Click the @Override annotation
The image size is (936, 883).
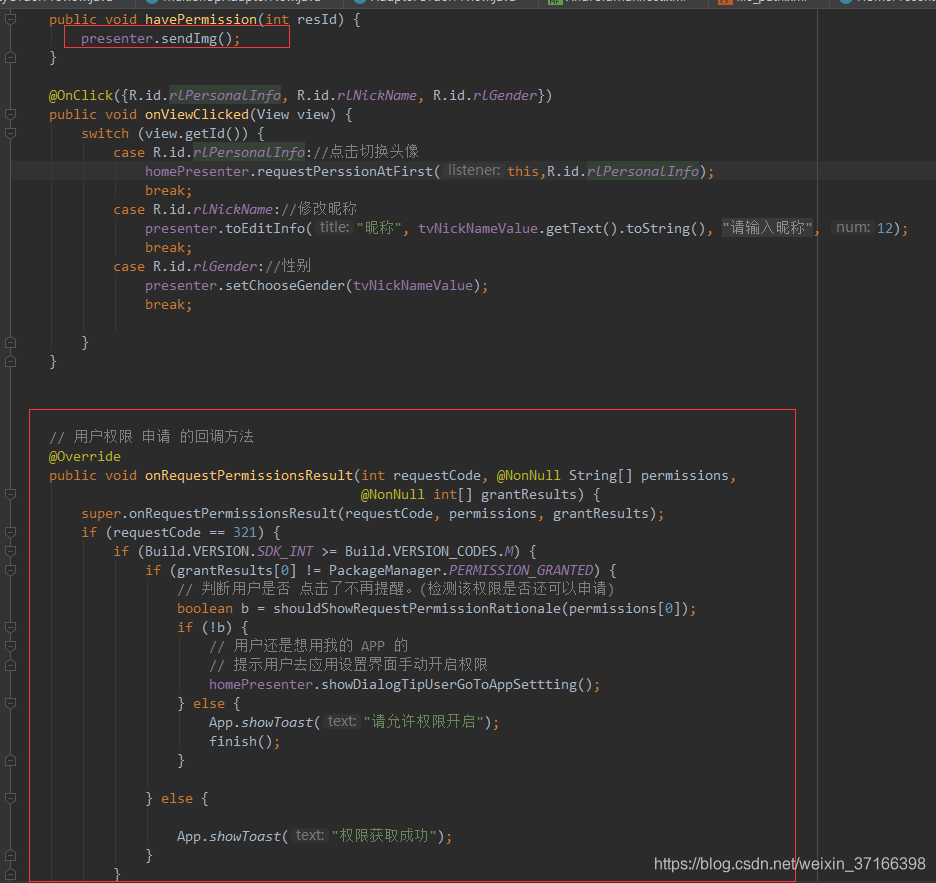pos(85,457)
